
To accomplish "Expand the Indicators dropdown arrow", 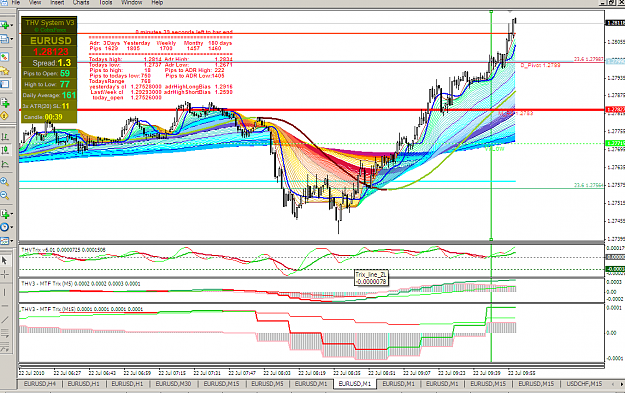I will (x=12, y=214).
